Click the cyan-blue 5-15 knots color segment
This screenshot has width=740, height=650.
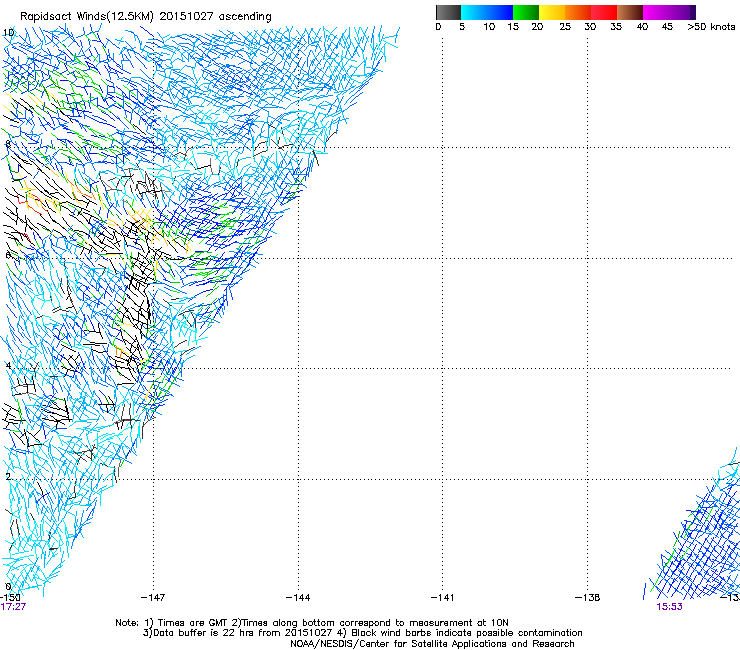(487, 12)
